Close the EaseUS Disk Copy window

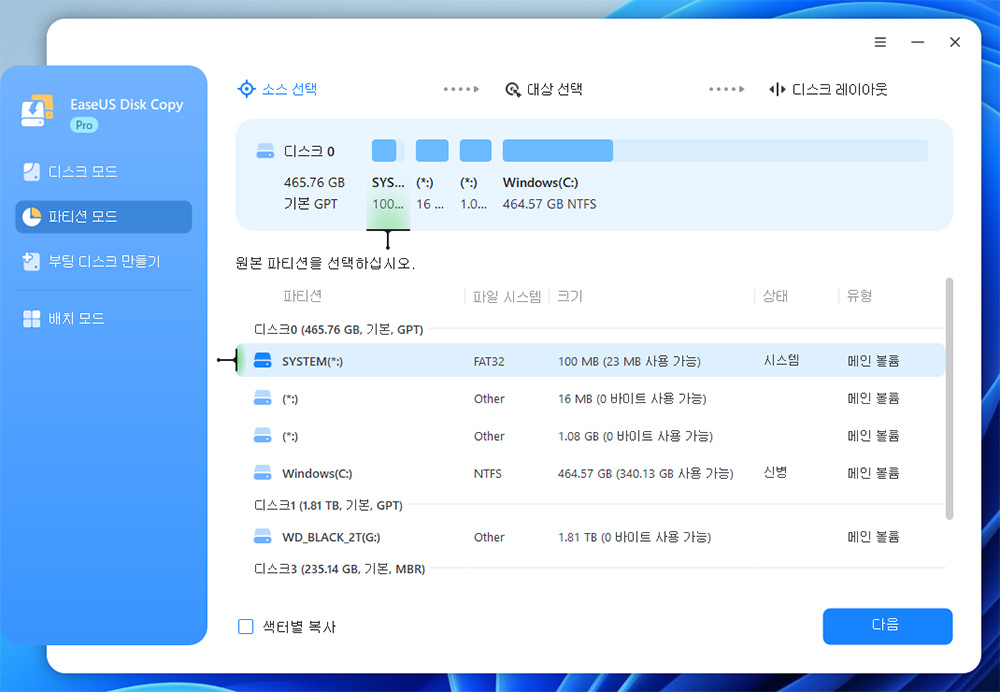pyautogui.click(x=955, y=42)
